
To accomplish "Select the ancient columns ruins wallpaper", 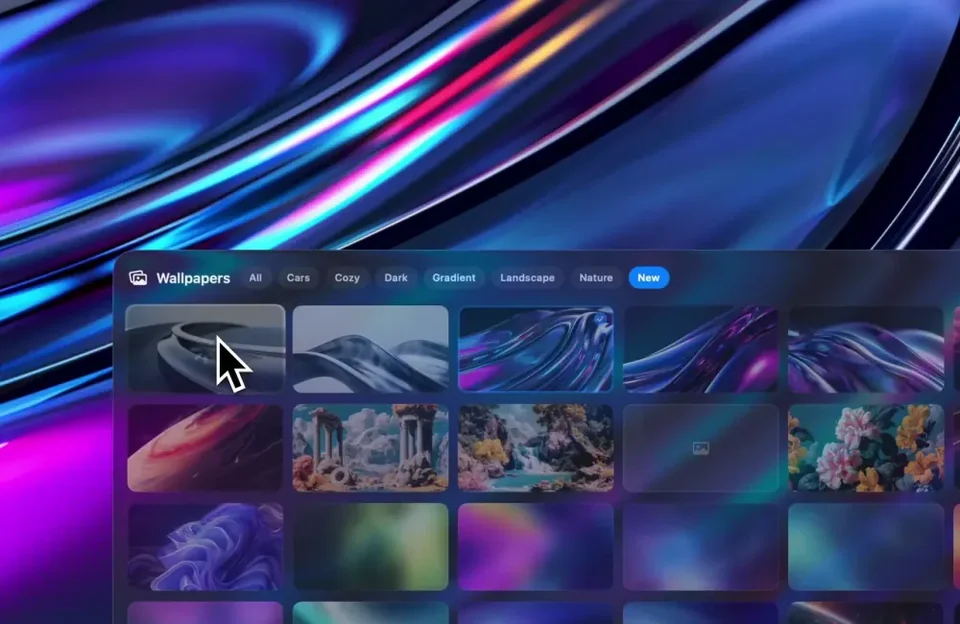I will tap(370, 448).
